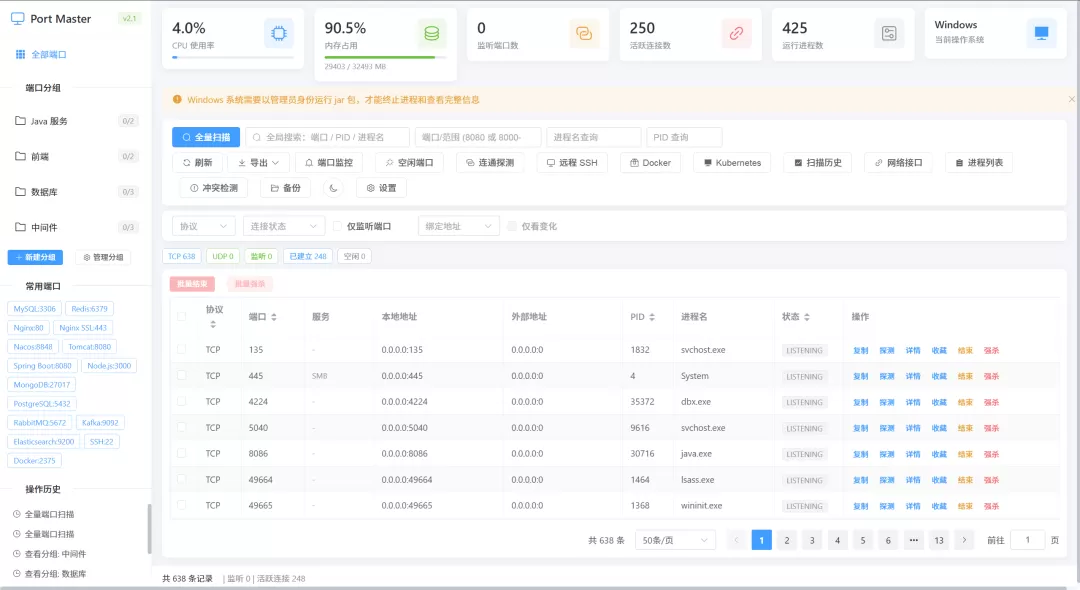
Task: Click the running processes icon
Action: tap(889, 33)
